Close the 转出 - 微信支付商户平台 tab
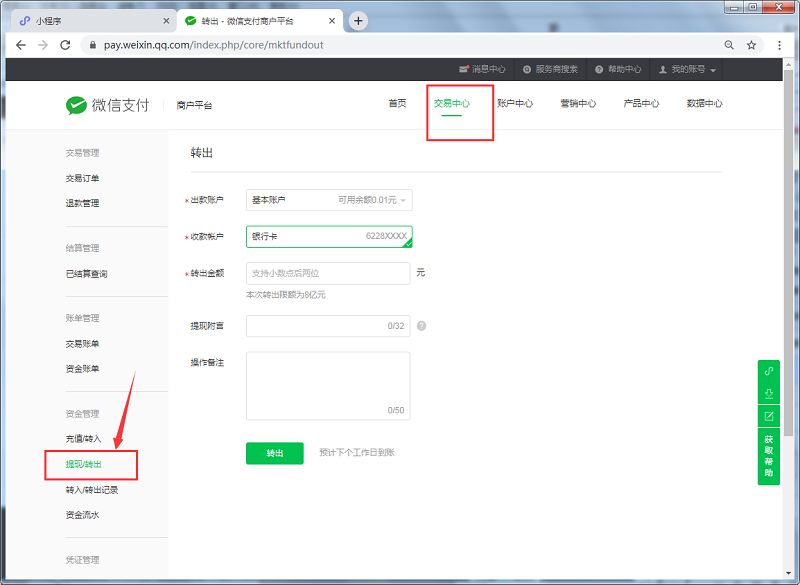This screenshot has width=800, height=585. [x=332, y=21]
